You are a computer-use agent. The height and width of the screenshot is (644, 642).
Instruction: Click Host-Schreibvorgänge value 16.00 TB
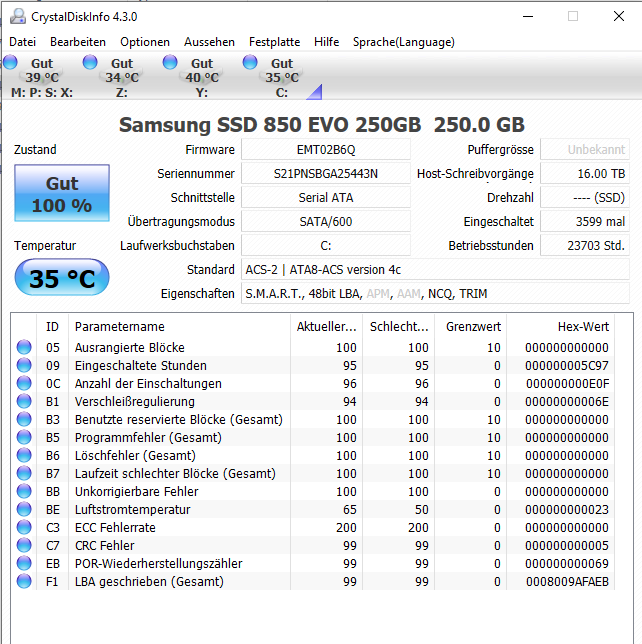click(x=585, y=174)
